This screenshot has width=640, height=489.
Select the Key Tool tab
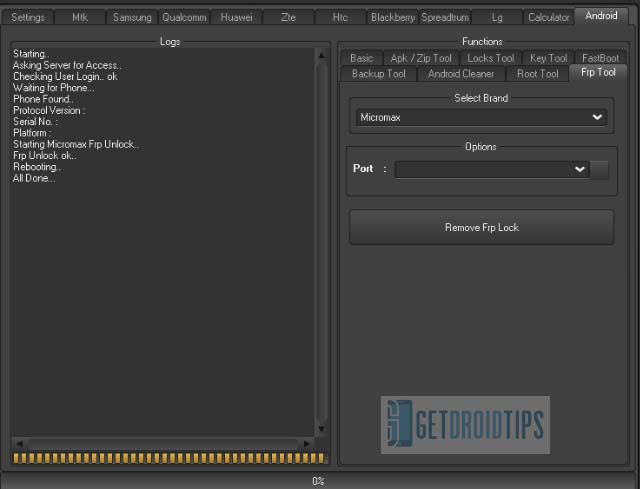pyautogui.click(x=549, y=58)
